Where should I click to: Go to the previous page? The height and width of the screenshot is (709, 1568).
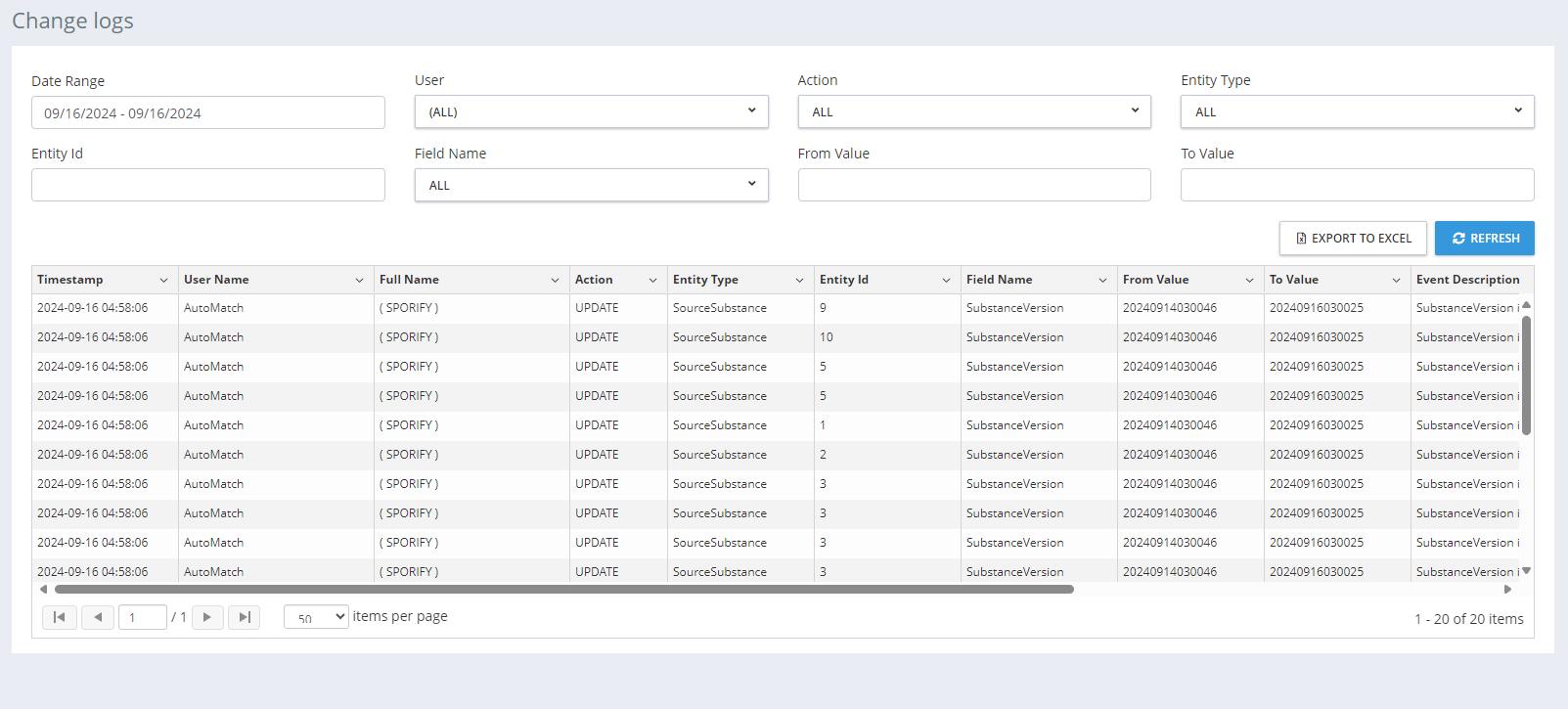point(98,617)
